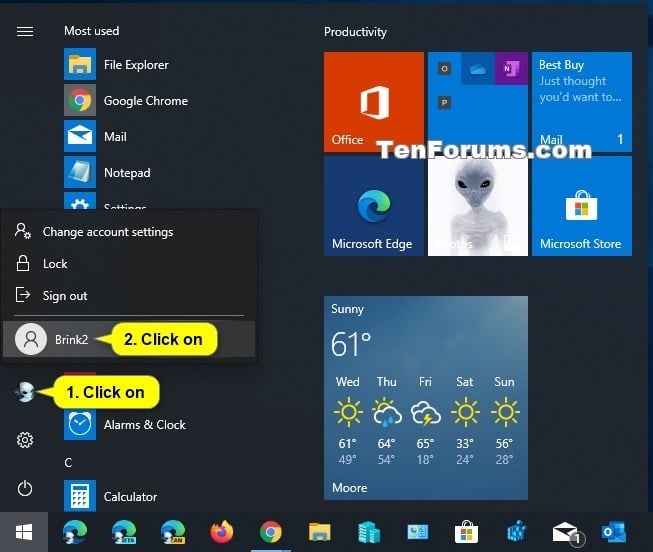This screenshot has height=552, width=653.
Task: Open the Best Buy Mail live tile
Action: pos(582,102)
